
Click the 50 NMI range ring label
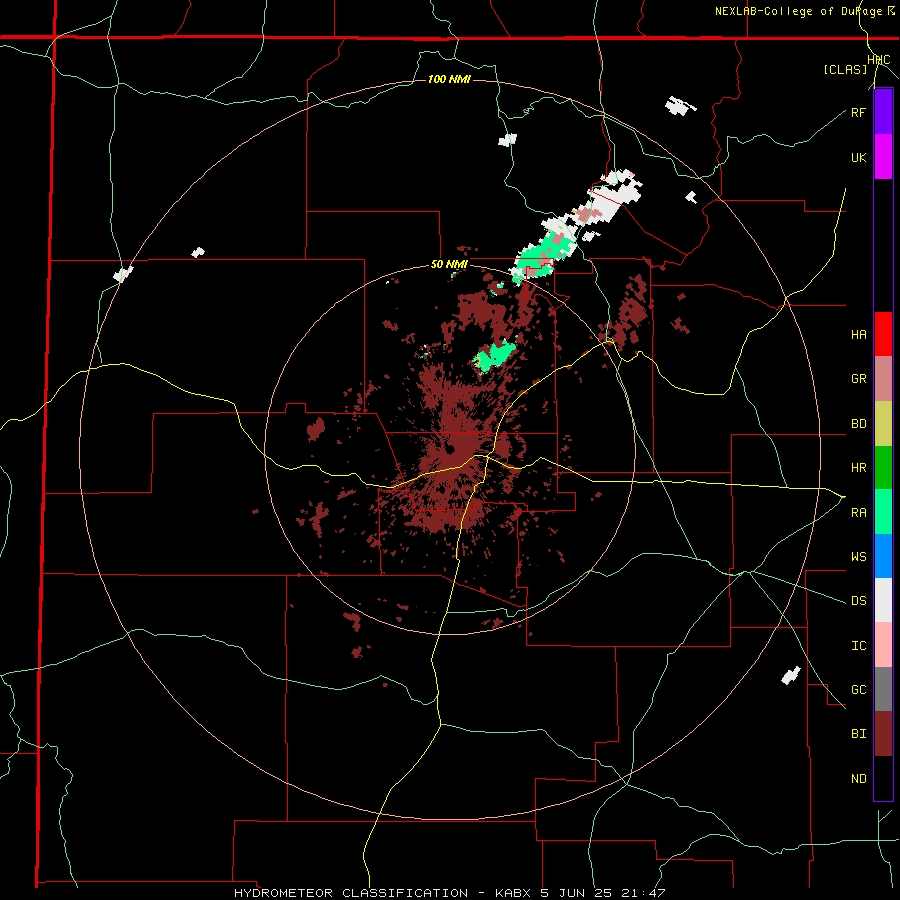[x=449, y=265]
